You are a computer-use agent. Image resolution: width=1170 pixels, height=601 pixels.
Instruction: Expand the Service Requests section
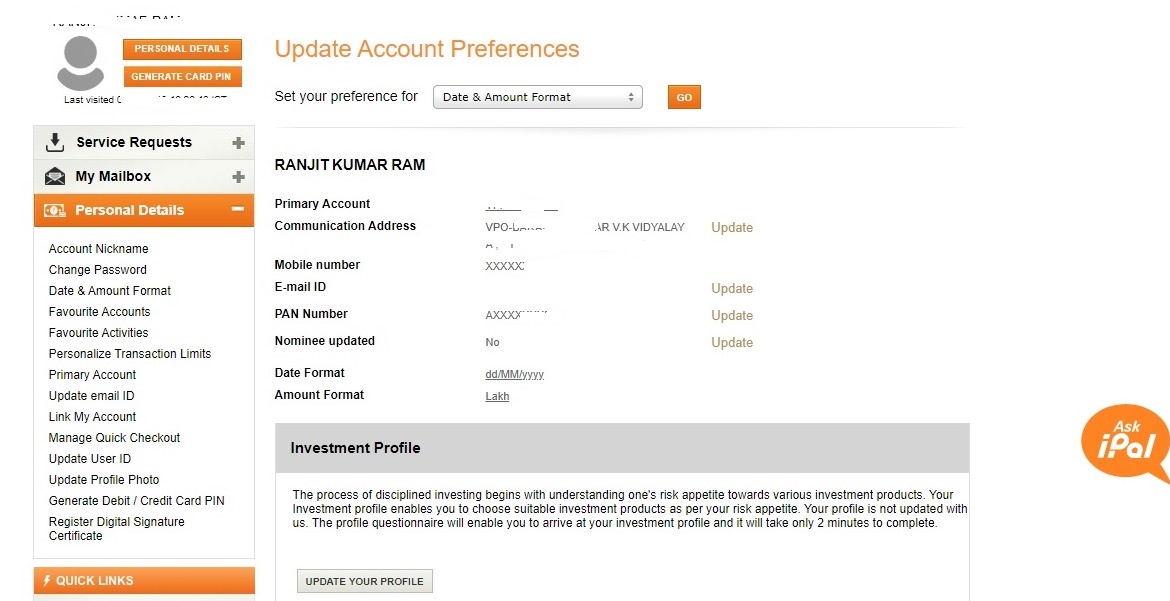[x=238, y=142]
